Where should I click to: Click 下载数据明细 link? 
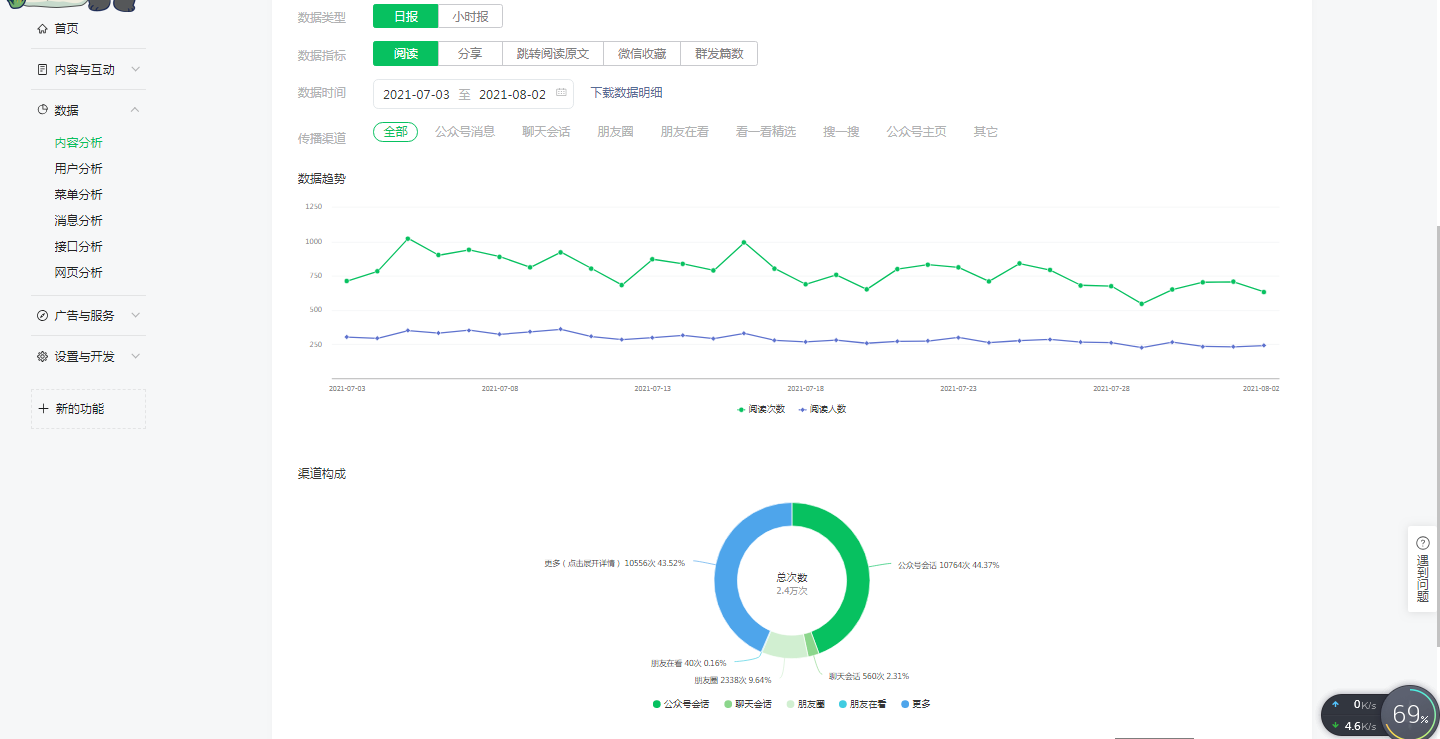pyautogui.click(x=626, y=93)
